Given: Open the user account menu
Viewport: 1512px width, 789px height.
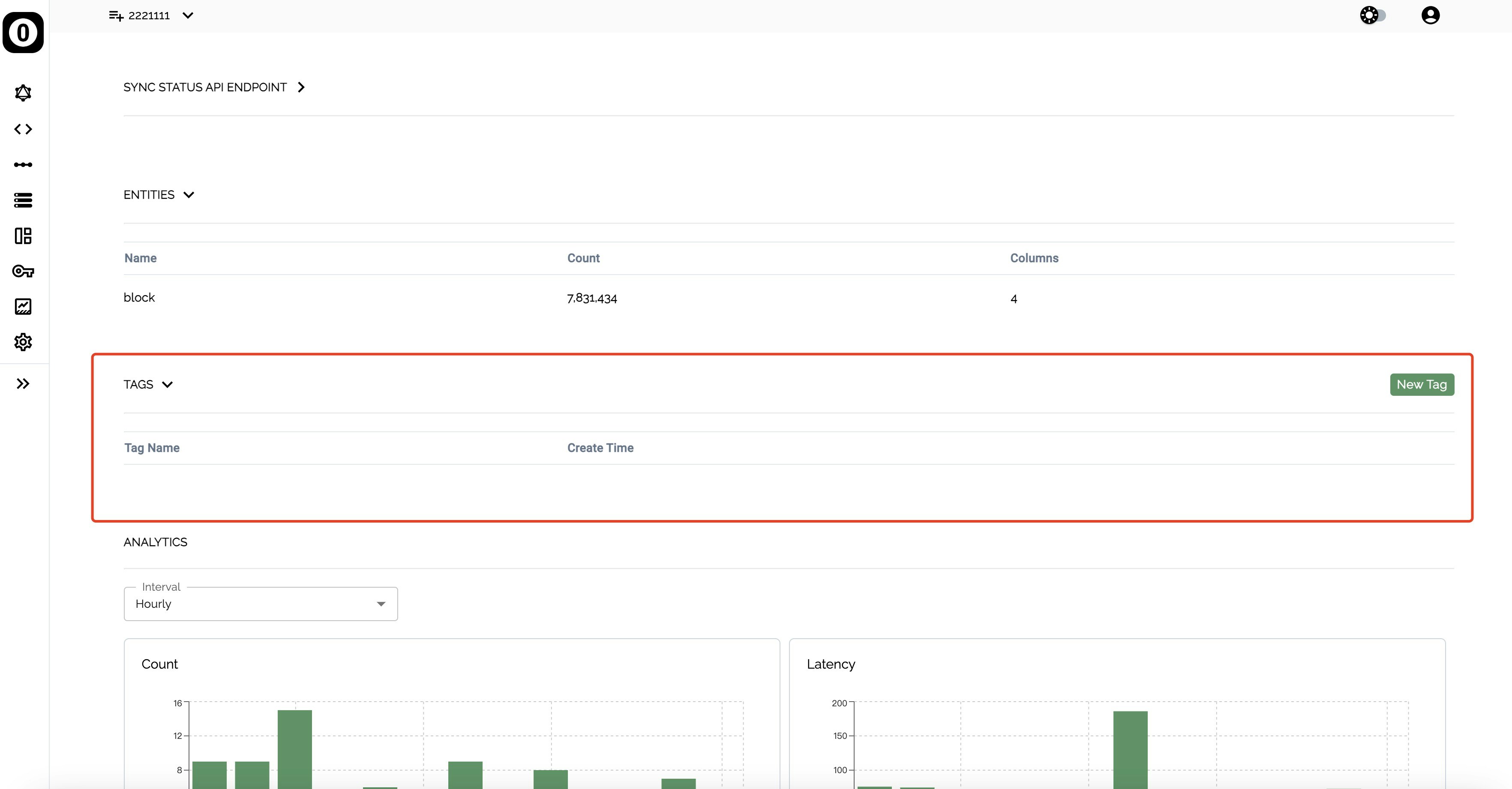Looking at the screenshot, I should click(x=1431, y=15).
